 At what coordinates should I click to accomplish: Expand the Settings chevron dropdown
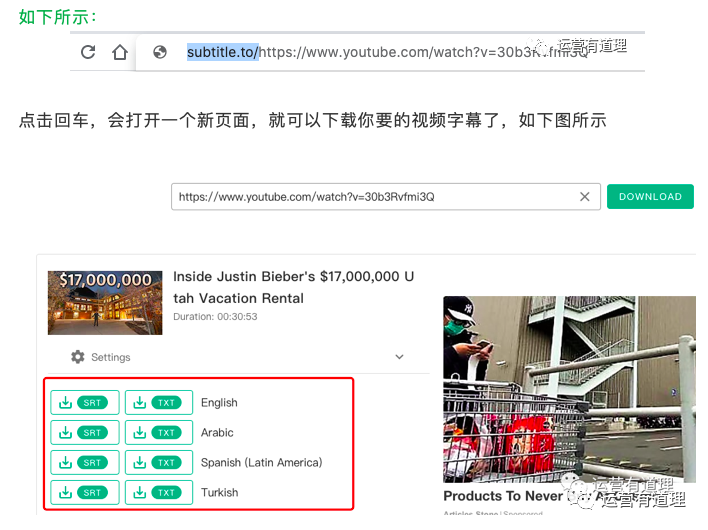pos(399,357)
